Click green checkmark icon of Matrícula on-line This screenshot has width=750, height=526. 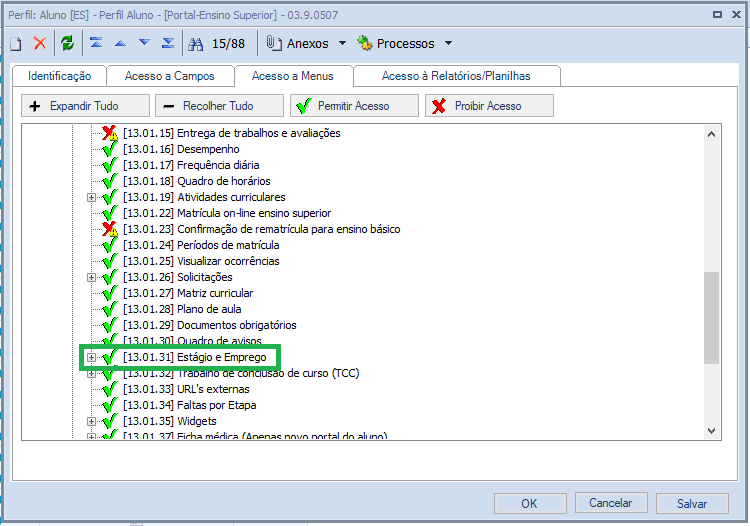coord(110,213)
